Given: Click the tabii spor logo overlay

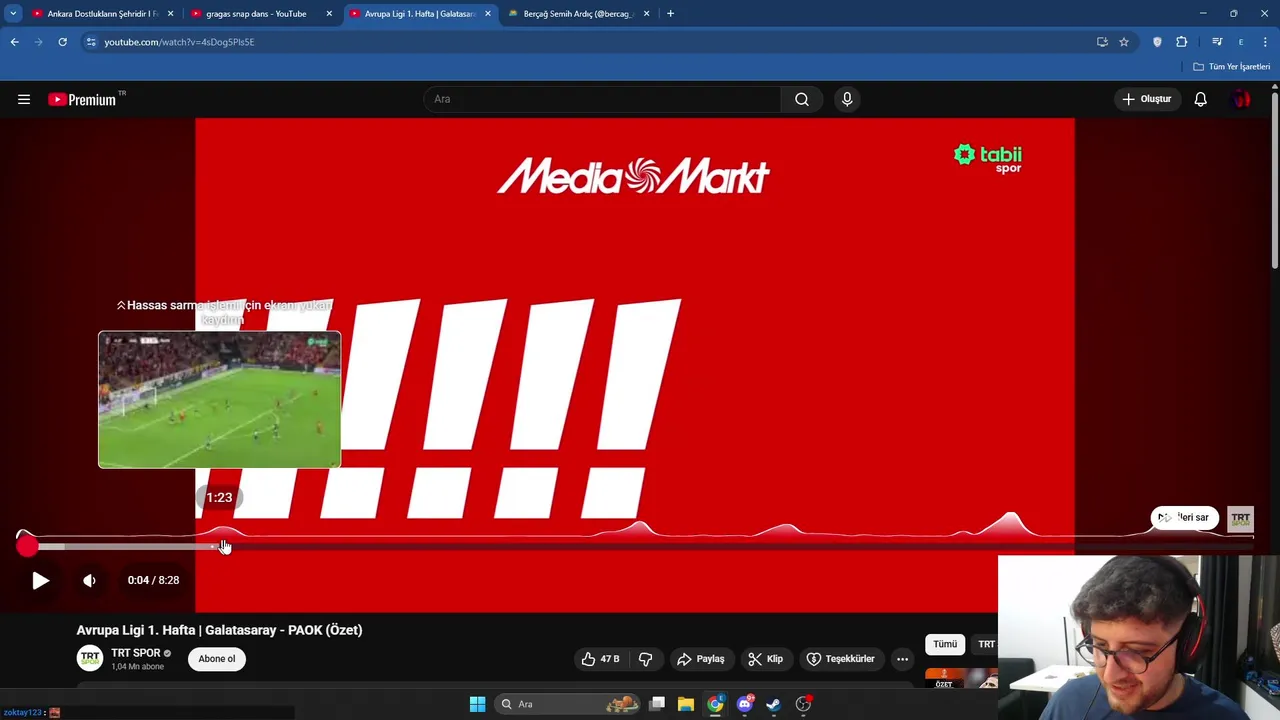Looking at the screenshot, I should click(988, 158).
